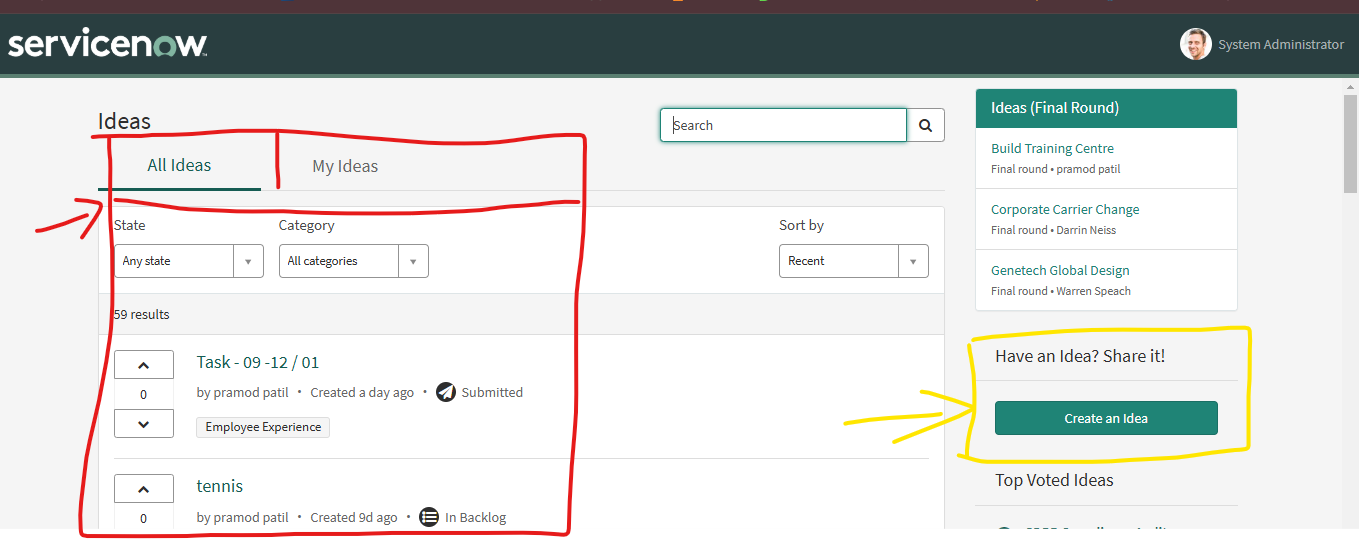
Task: Upvote the Task - 09 -12 / 01 idea
Action: (143, 365)
